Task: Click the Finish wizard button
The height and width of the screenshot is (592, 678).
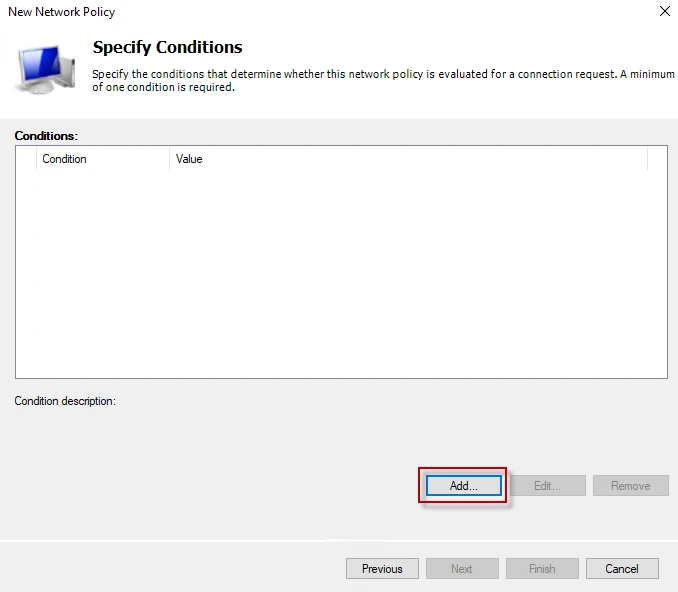Action: pyautogui.click(x=542, y=569)
